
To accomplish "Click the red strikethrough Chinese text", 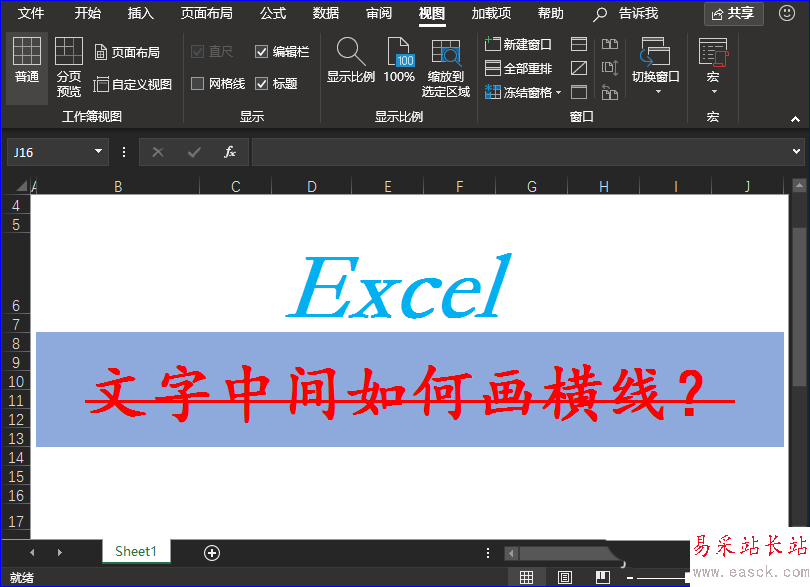I will 410,393.
